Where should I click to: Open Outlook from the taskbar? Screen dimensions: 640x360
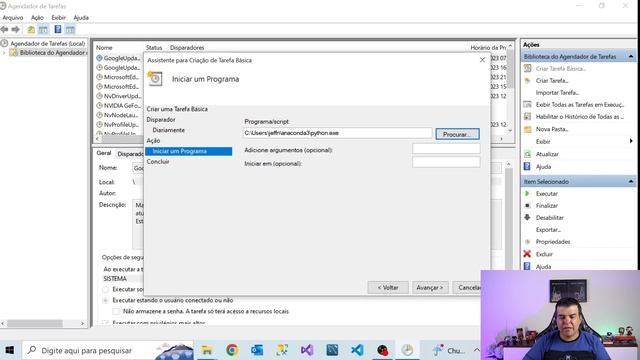point(257,350)
